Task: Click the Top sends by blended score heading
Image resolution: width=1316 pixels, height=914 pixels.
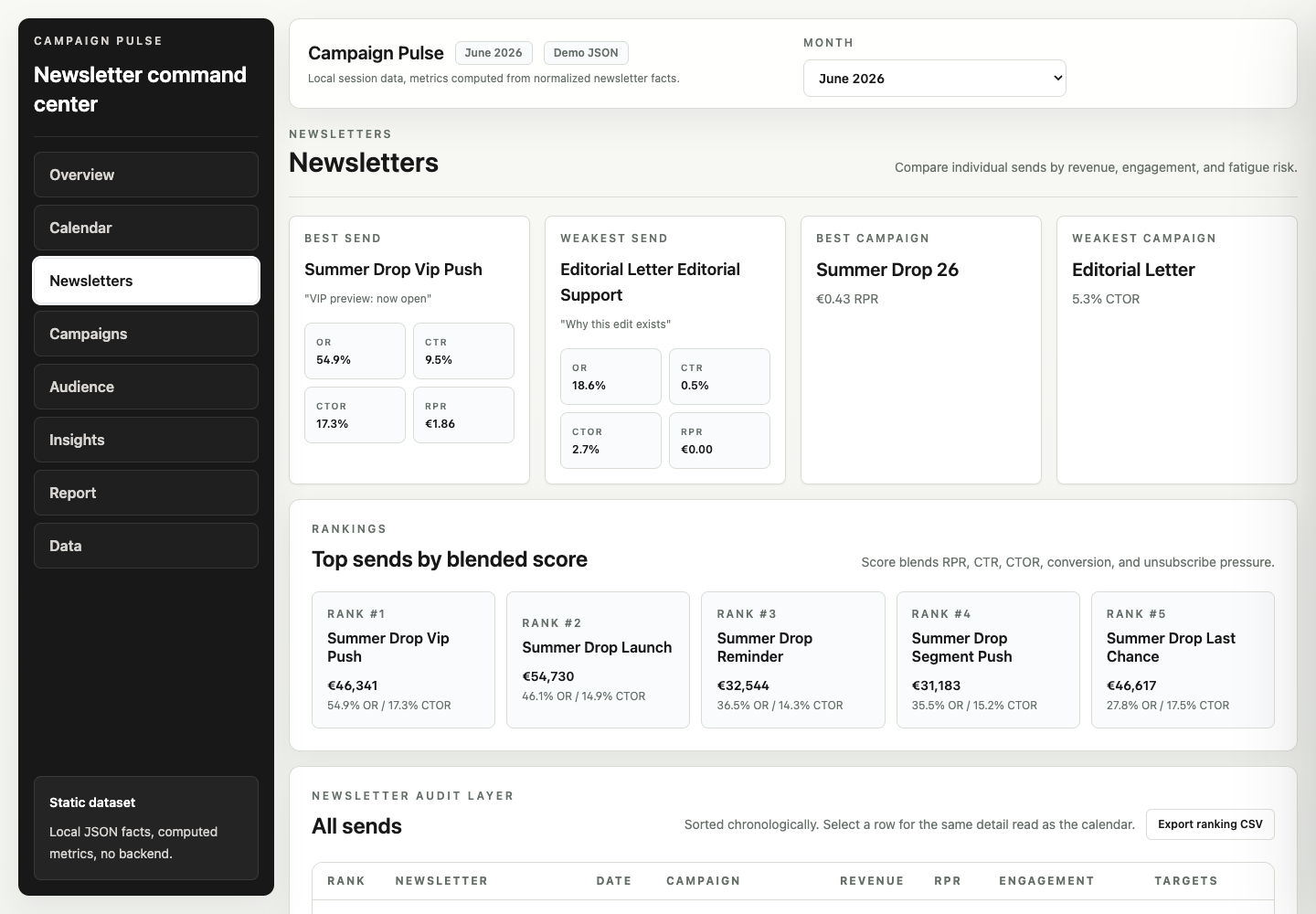Action: pos(450,559)
